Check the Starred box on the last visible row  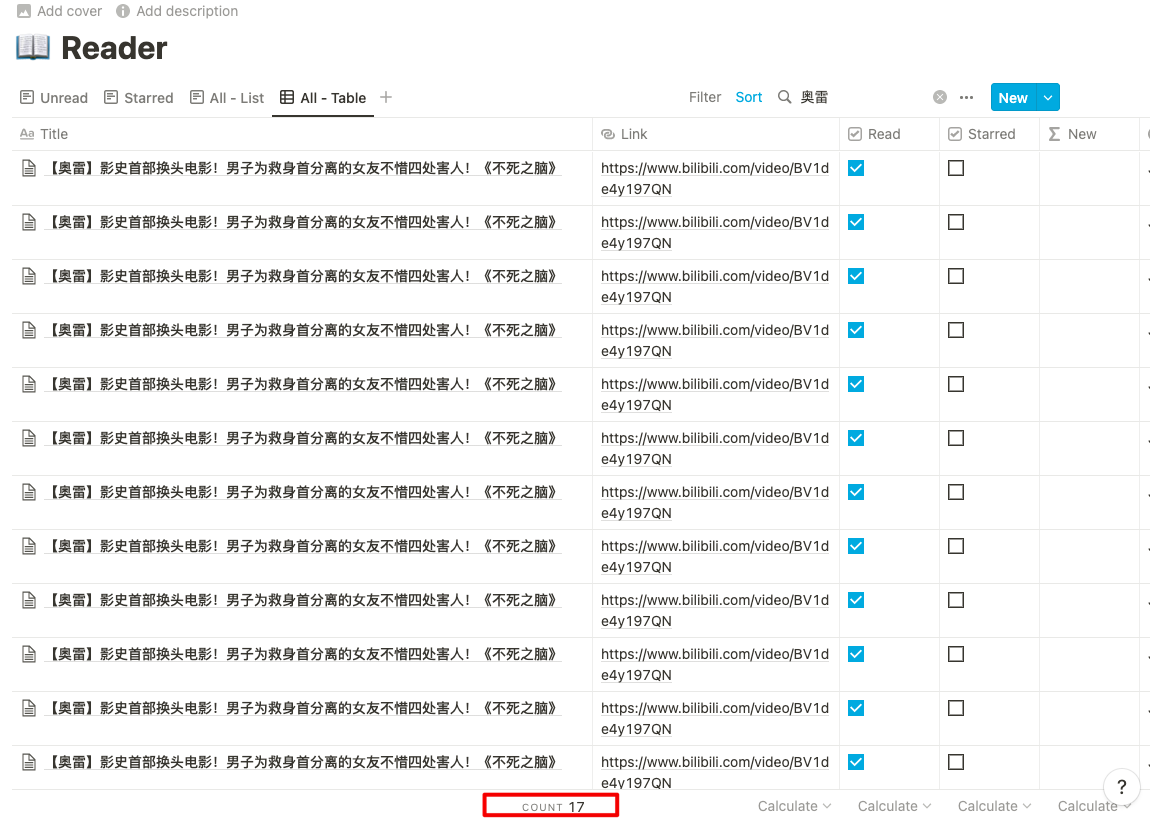tap(955, 761)
